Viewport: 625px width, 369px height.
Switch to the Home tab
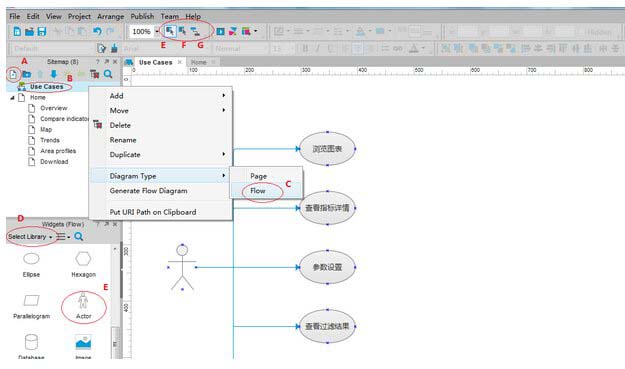pos(199,62)
